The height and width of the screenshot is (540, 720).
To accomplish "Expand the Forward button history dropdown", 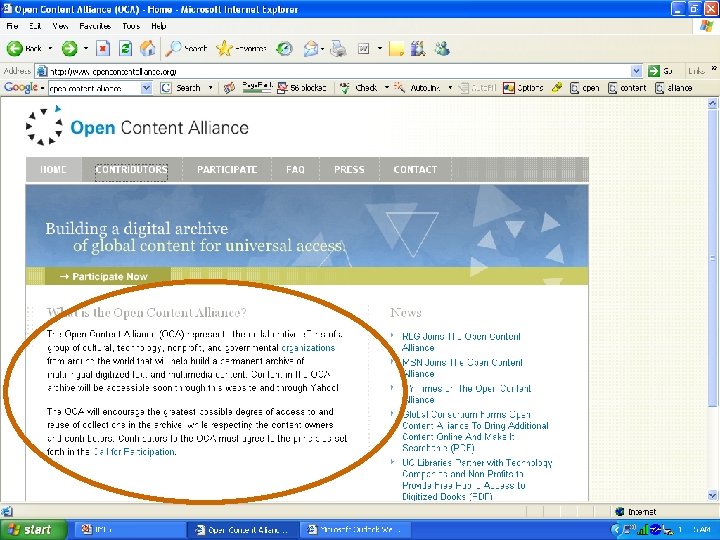I will pos(86,48).
